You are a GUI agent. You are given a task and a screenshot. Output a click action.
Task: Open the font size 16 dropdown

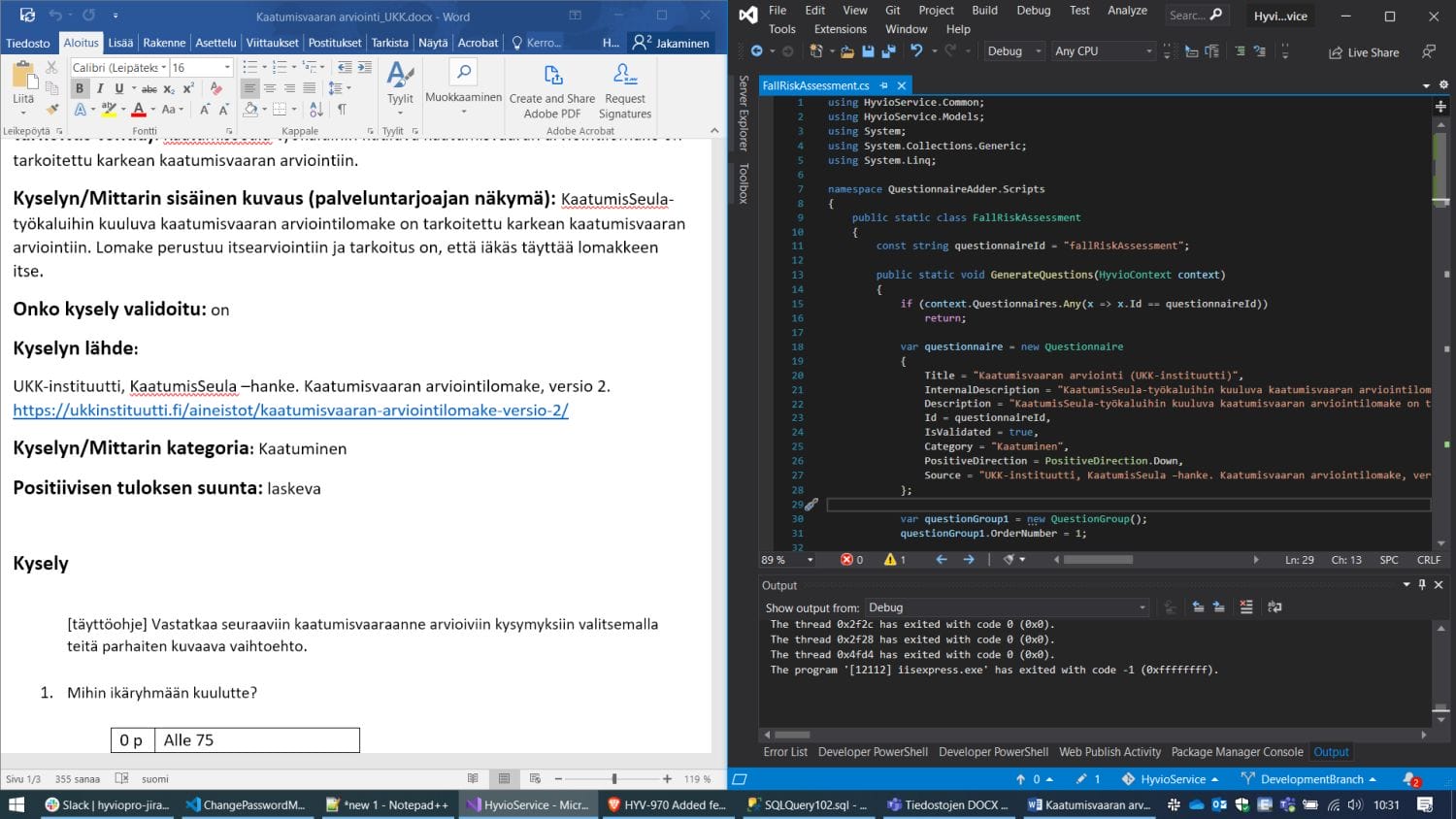coord(227,67)
